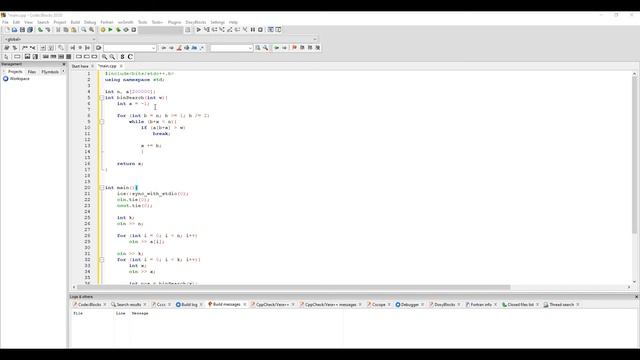Click the Copy icon in toolbar
The width and height of the screenshot is (640, 360).
(x=66, y=30)
